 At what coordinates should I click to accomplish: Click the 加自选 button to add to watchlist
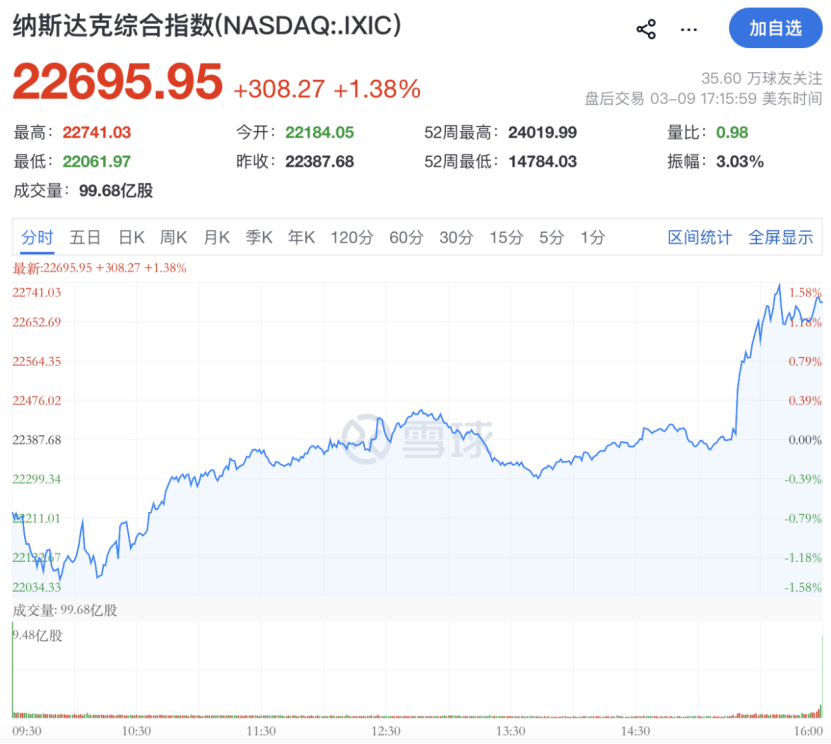pos(775,27)
